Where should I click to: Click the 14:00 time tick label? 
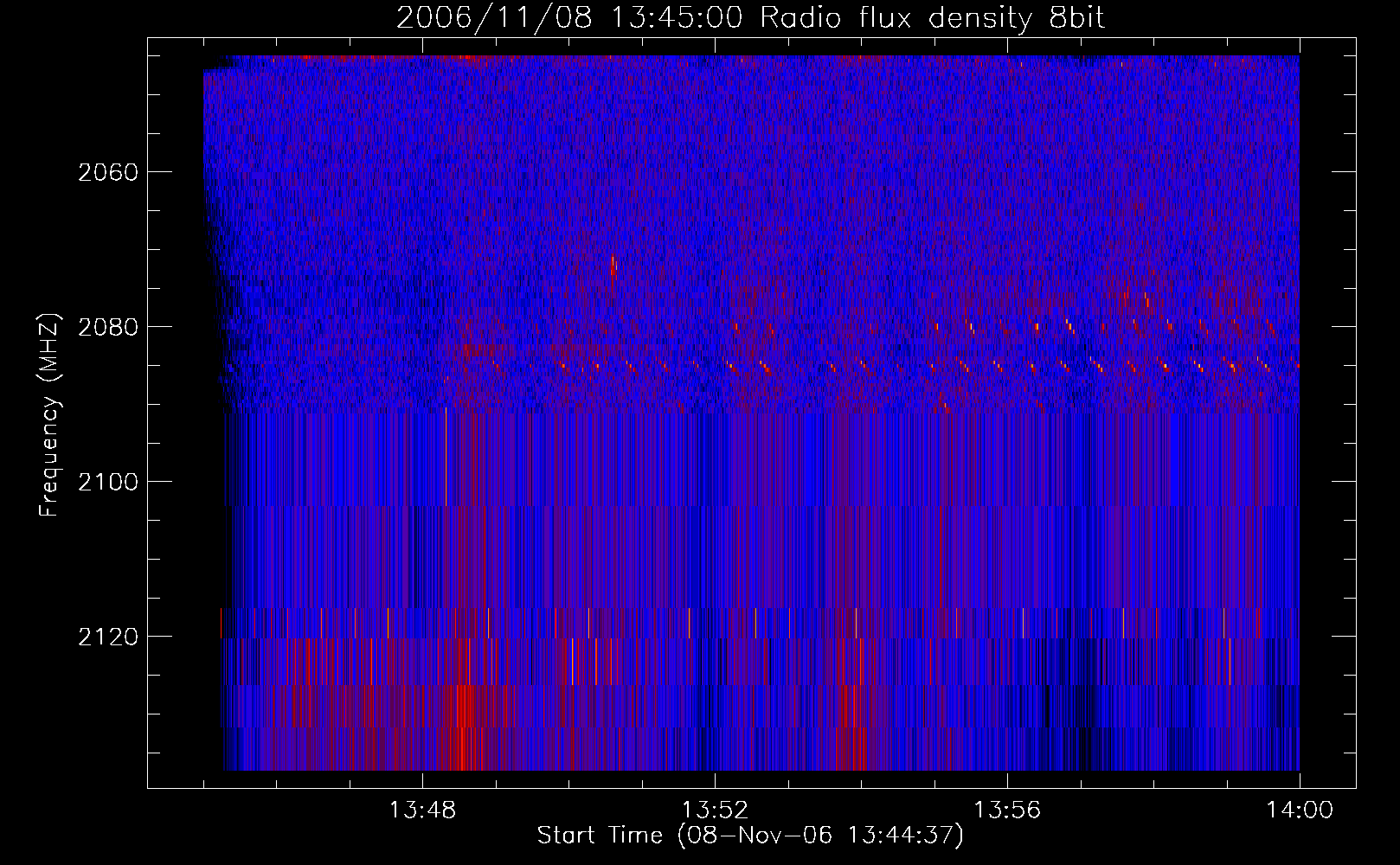tap(1300, 811)
